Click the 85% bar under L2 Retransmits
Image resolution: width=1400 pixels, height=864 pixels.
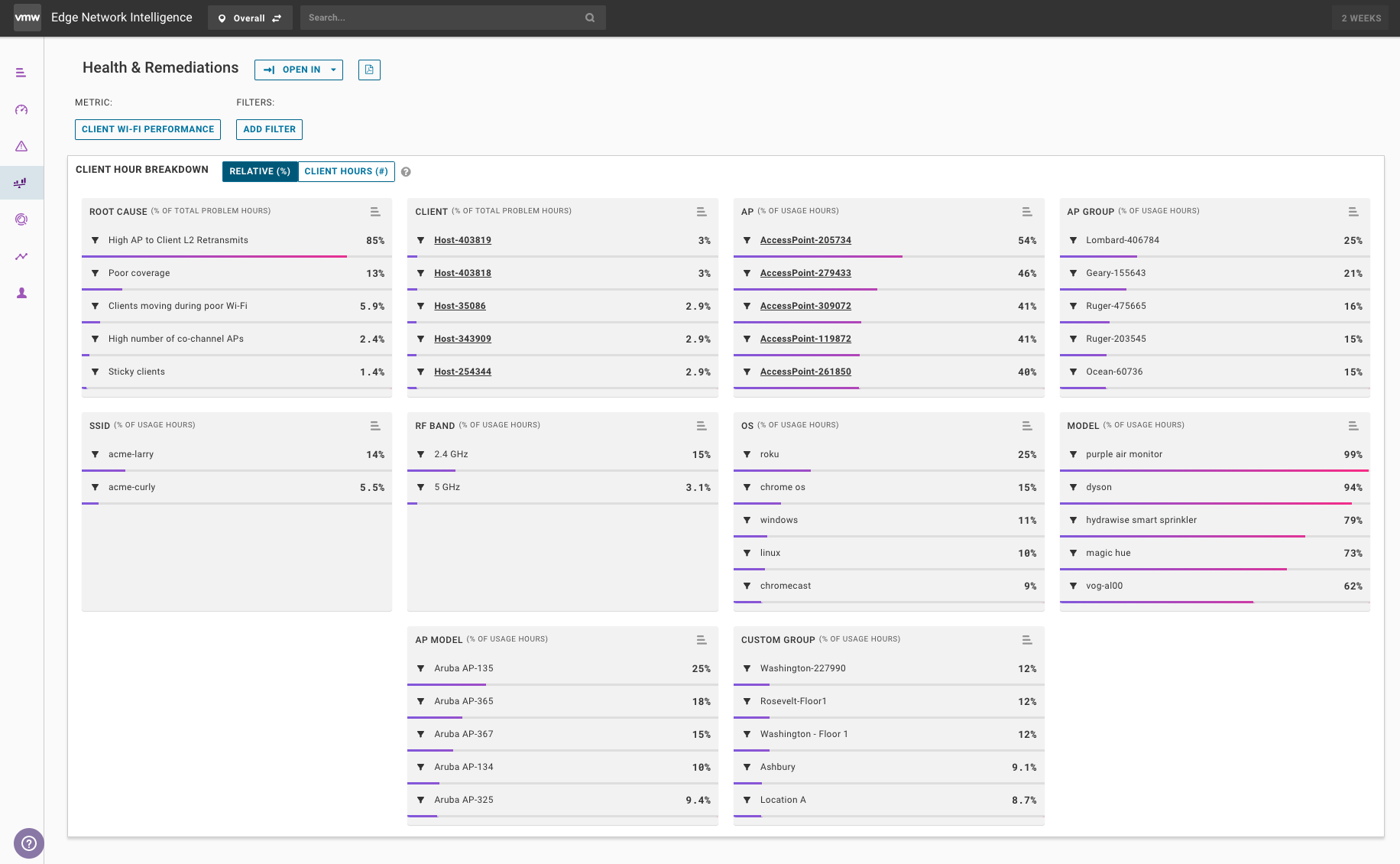[214, 256]
